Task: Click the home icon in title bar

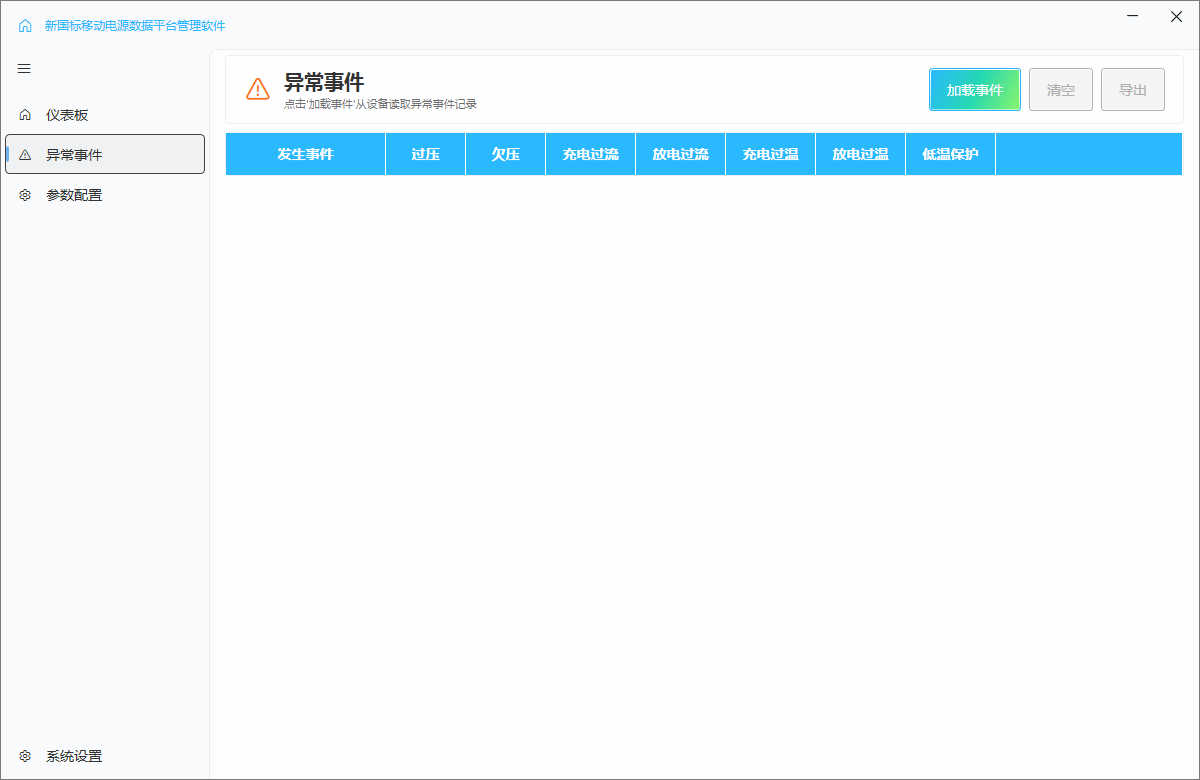Action: pos(25,26)
